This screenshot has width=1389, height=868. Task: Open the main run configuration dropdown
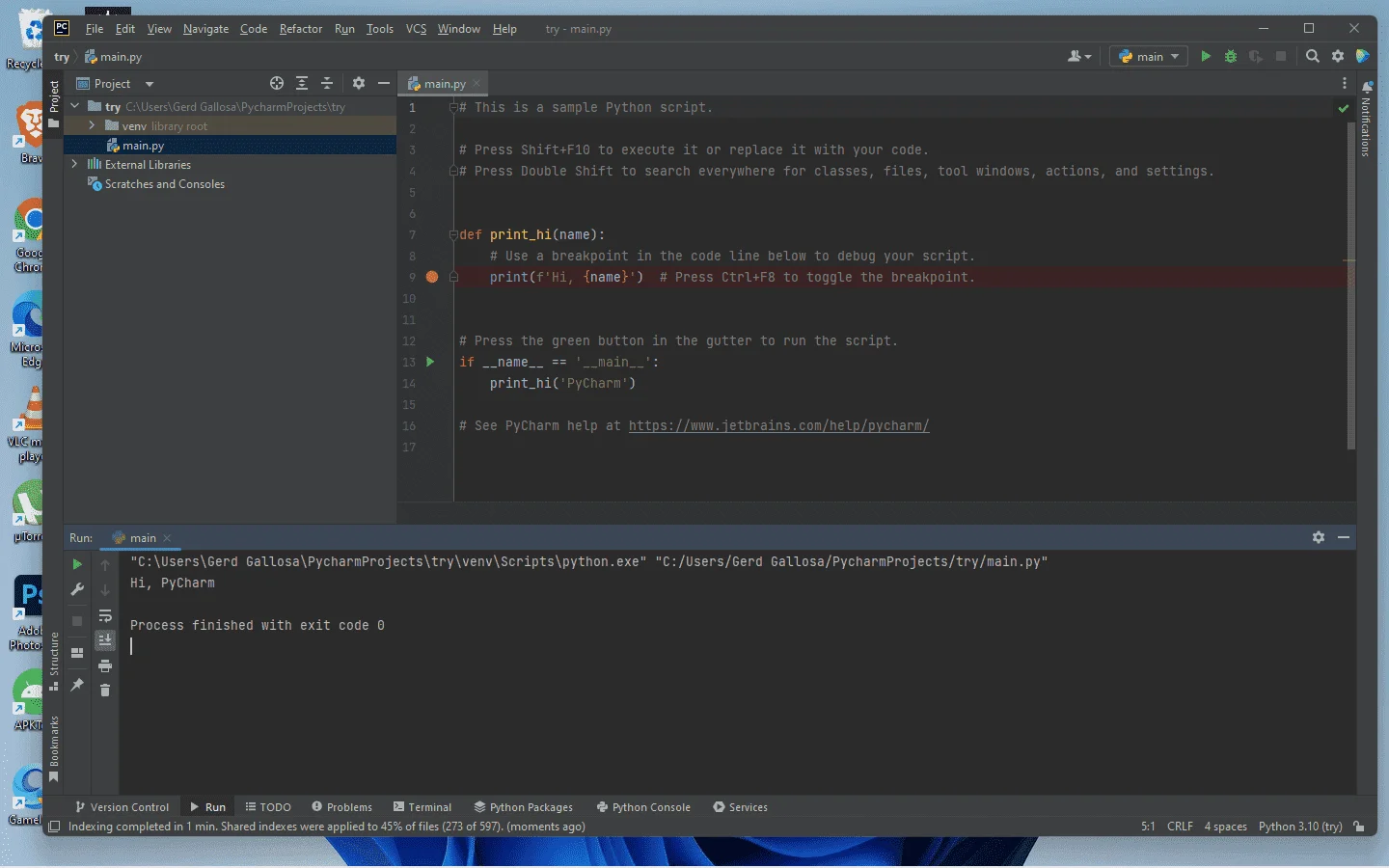1149,57
